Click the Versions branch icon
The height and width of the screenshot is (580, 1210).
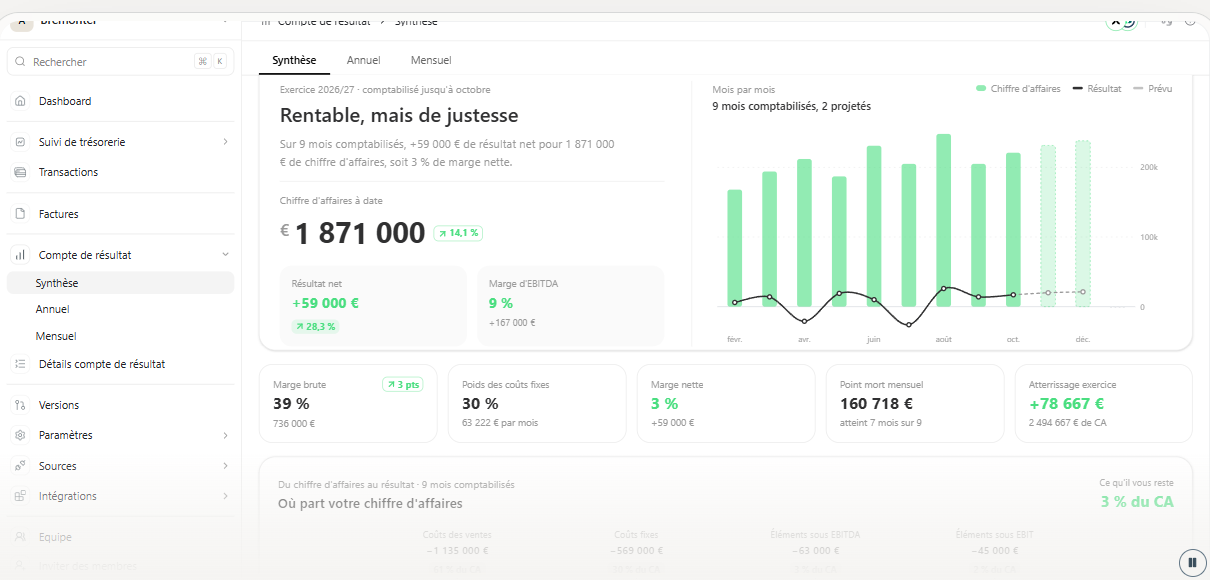tap(20, 405)
